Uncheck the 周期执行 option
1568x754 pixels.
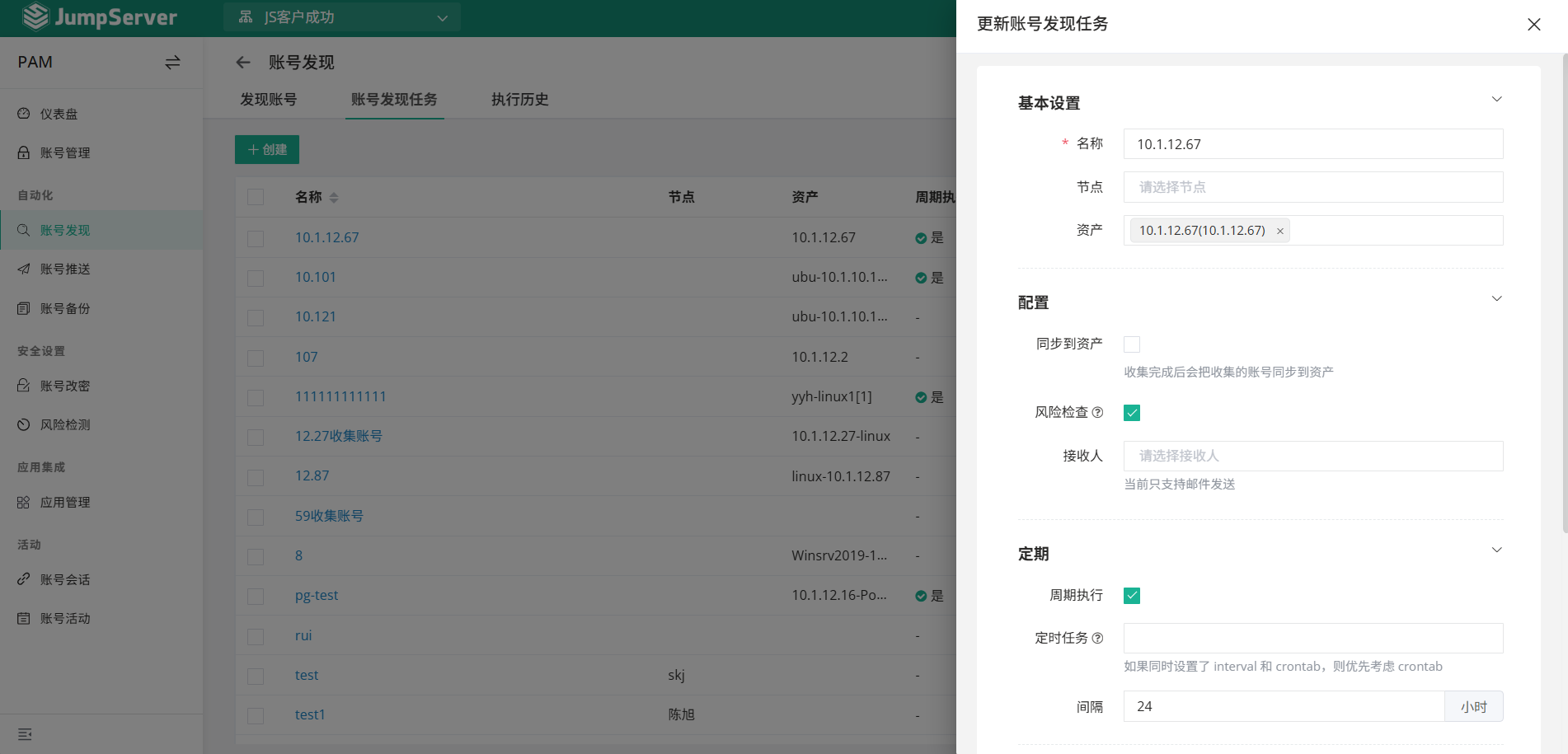[1131, 595]
